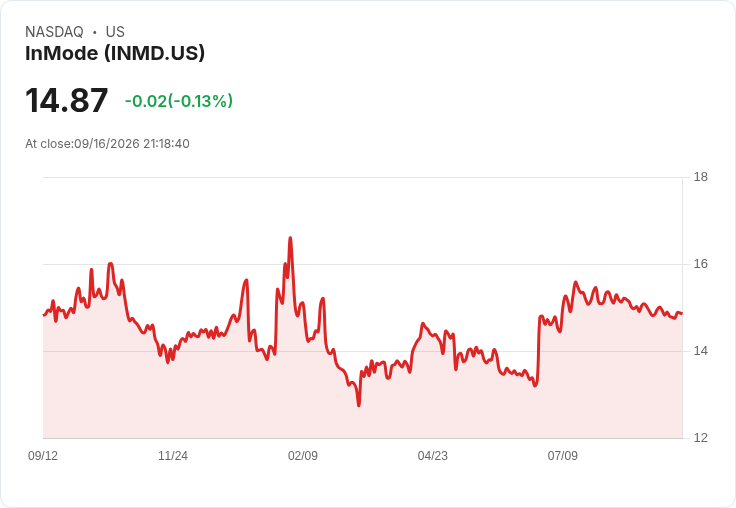The width and height of the screenshot is (736, 508).
Task: Click the 09/12 date axis label
Action: [43, 455]
